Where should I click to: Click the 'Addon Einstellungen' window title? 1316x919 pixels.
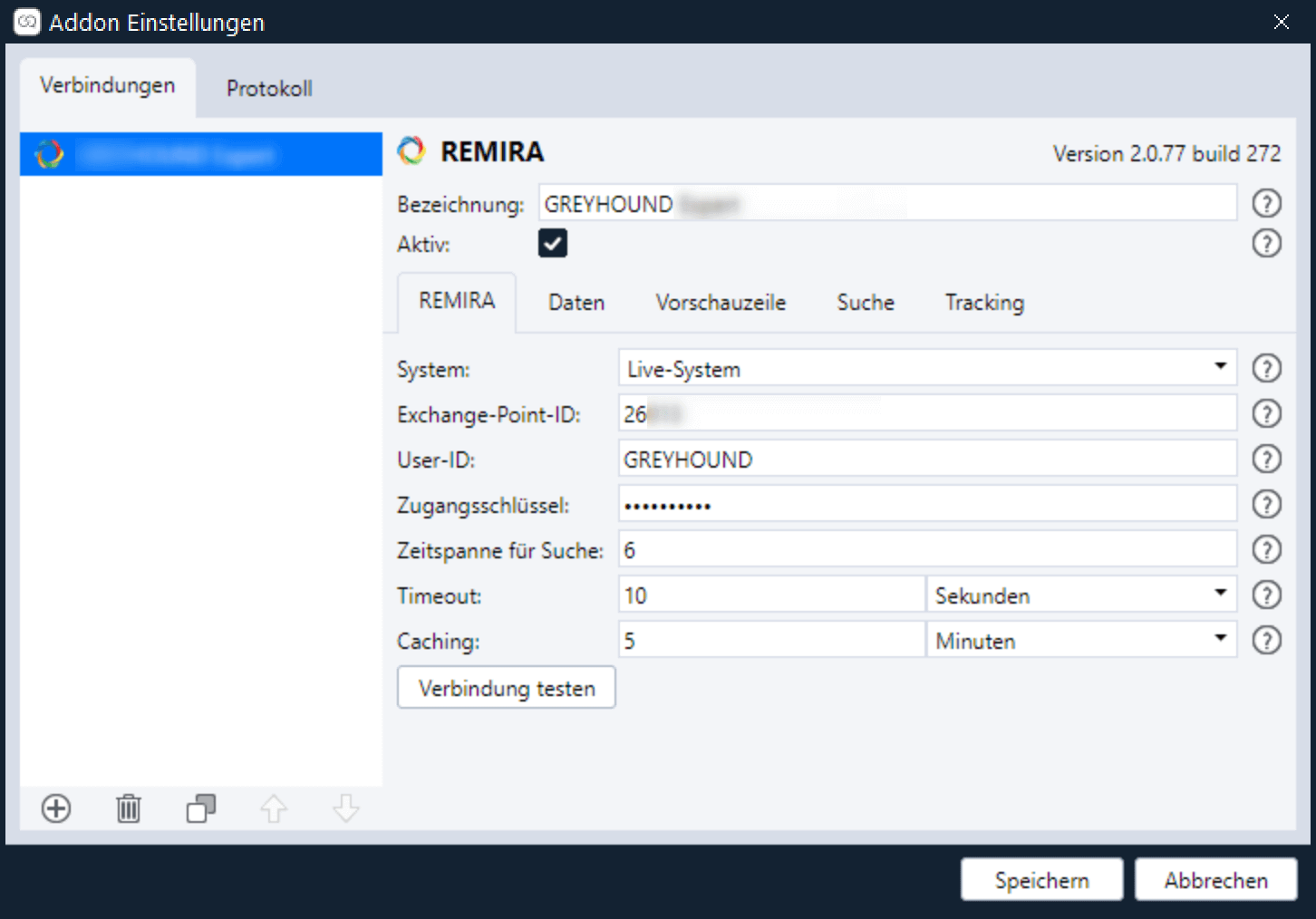(x=157, y=23)
